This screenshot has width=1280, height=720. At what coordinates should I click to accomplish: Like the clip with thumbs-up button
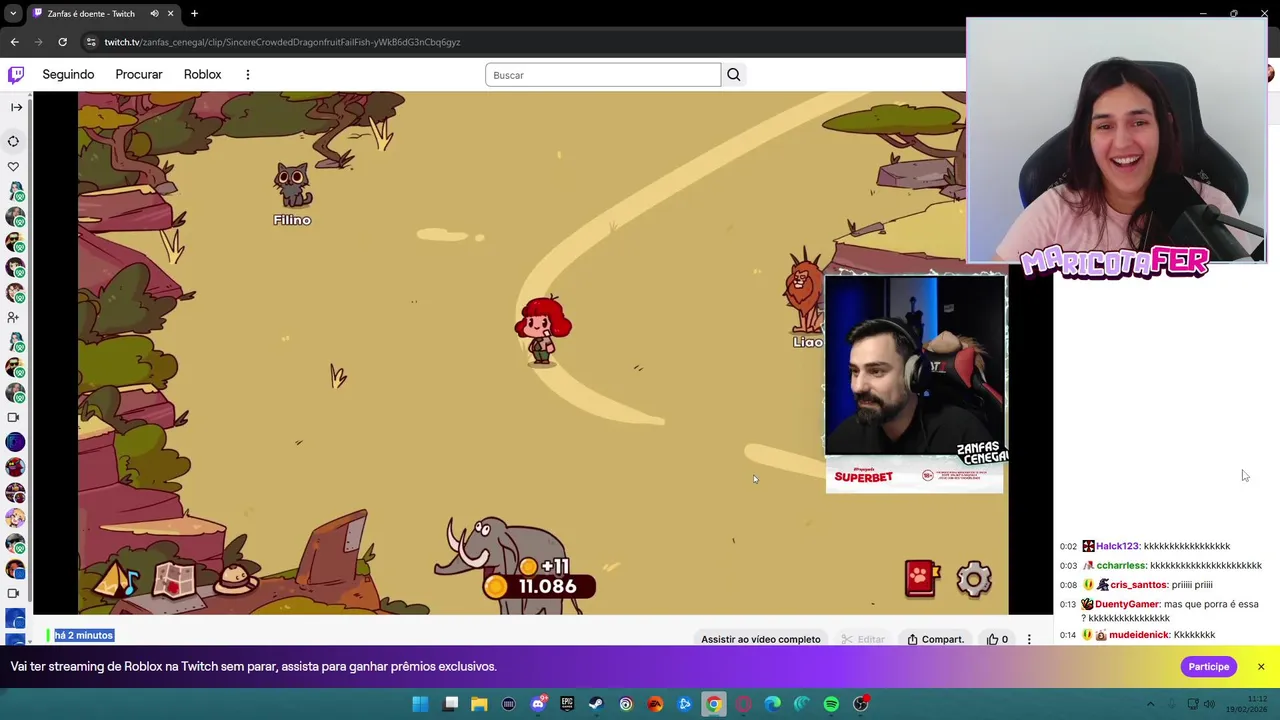(x=997, y=639)
